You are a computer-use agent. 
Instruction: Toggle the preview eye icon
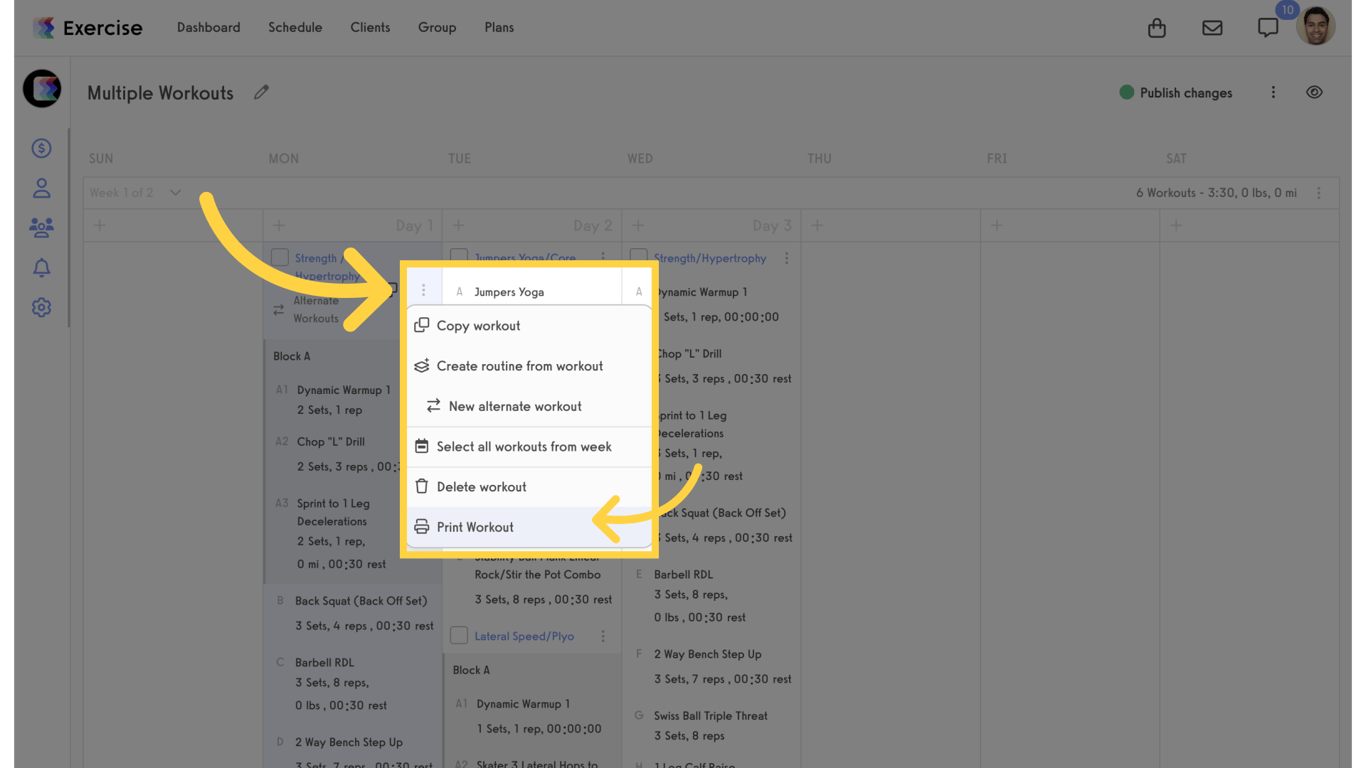pyautogui.click(x=1314, y=92)
